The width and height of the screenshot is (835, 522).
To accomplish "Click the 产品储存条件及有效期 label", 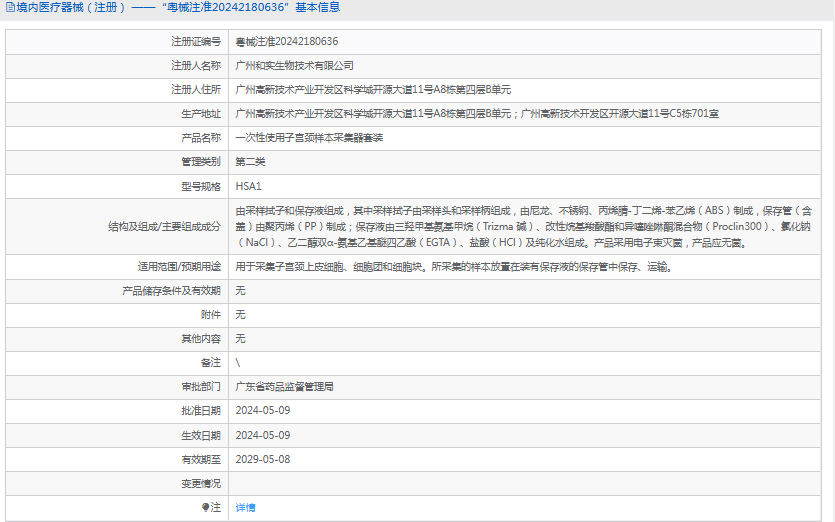I will coord(171,290).
